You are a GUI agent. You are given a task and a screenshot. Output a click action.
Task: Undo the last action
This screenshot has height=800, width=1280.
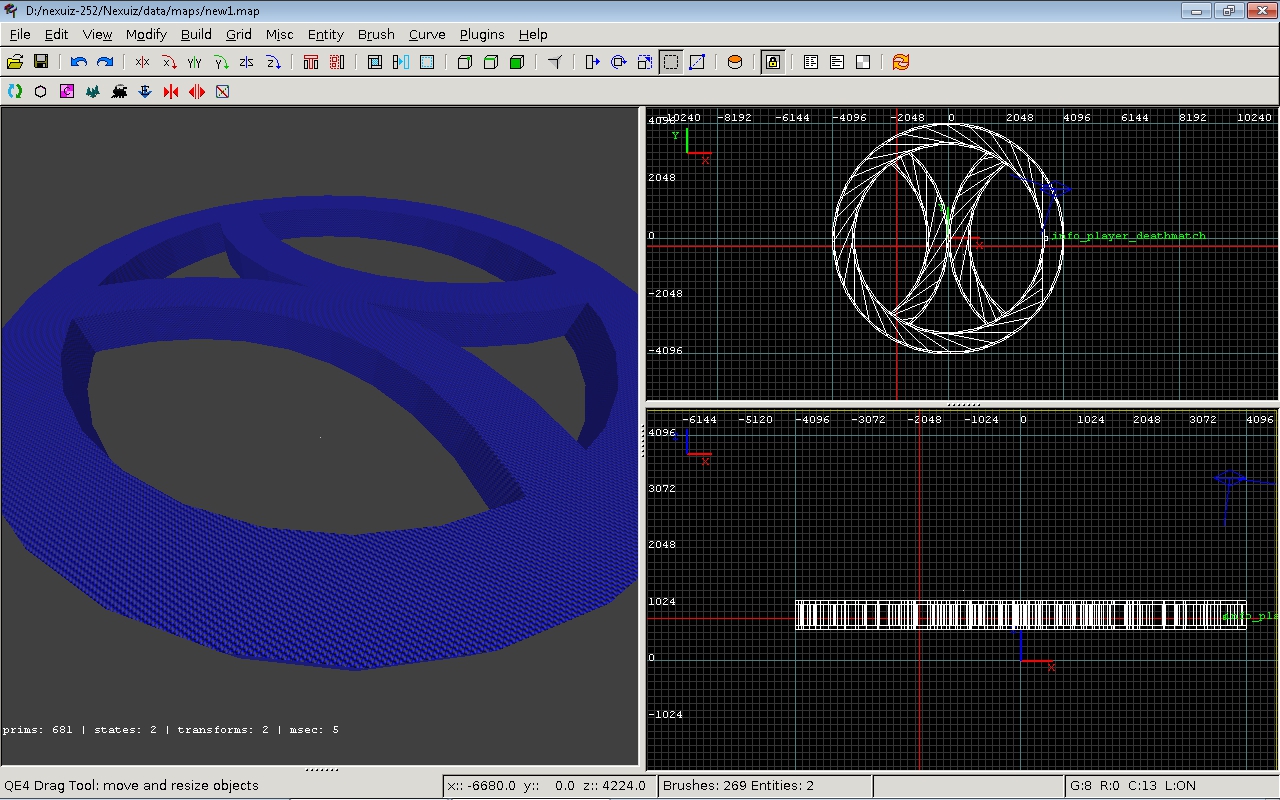click(79, 62)
